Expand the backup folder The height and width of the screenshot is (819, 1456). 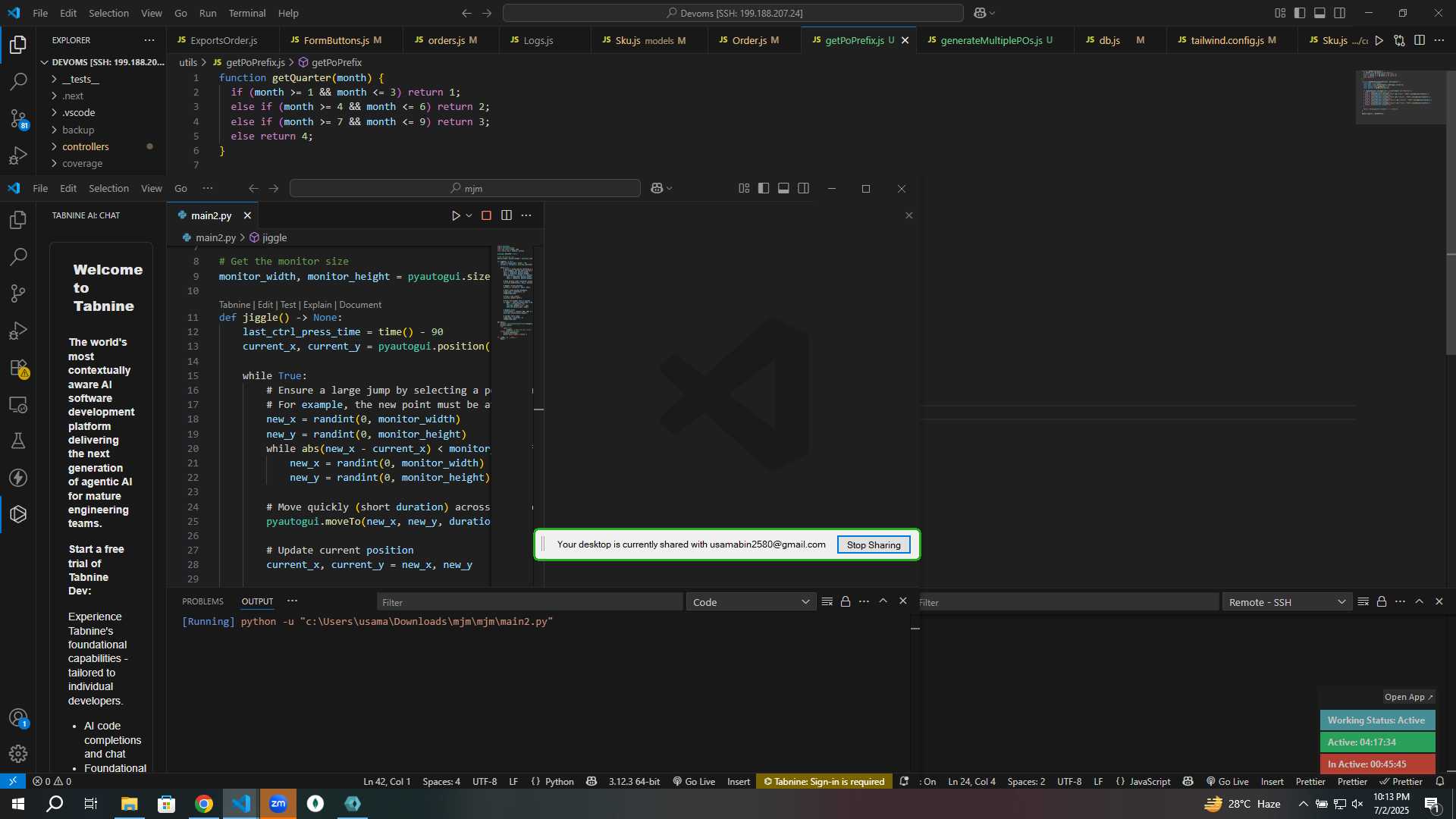pos(78,130)
